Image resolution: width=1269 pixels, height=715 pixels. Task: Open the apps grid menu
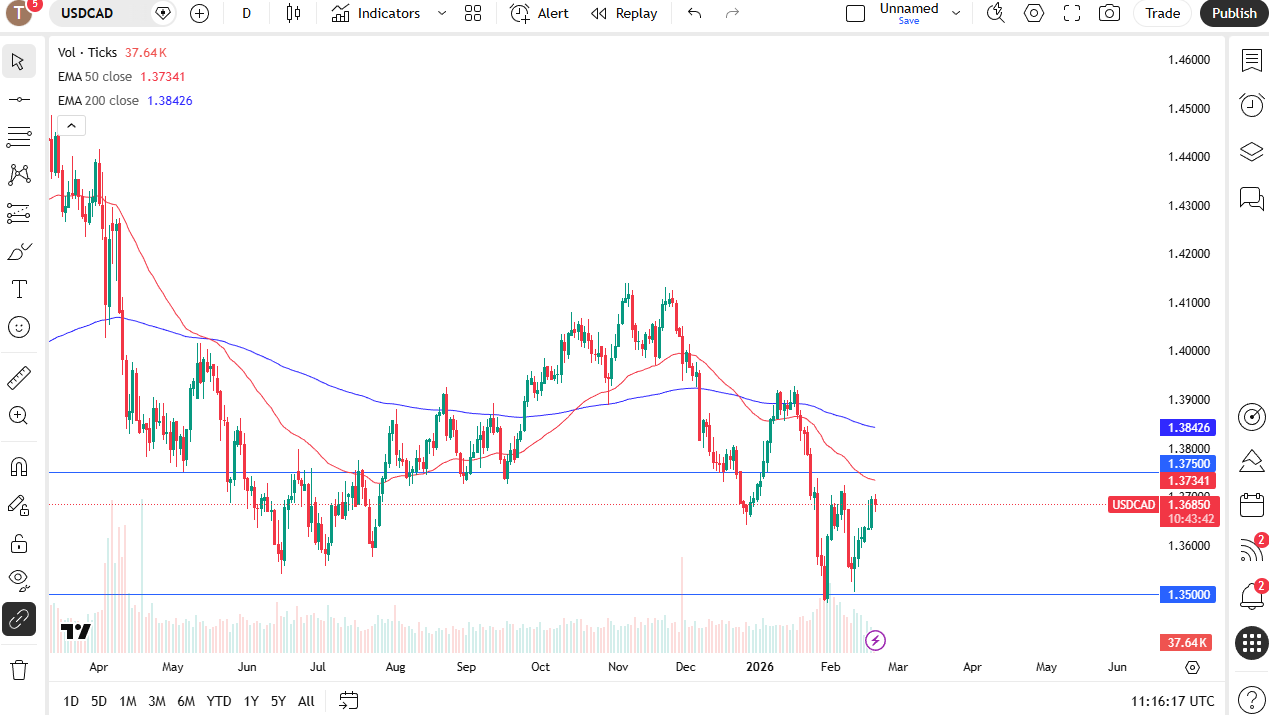click(1251, 642)
